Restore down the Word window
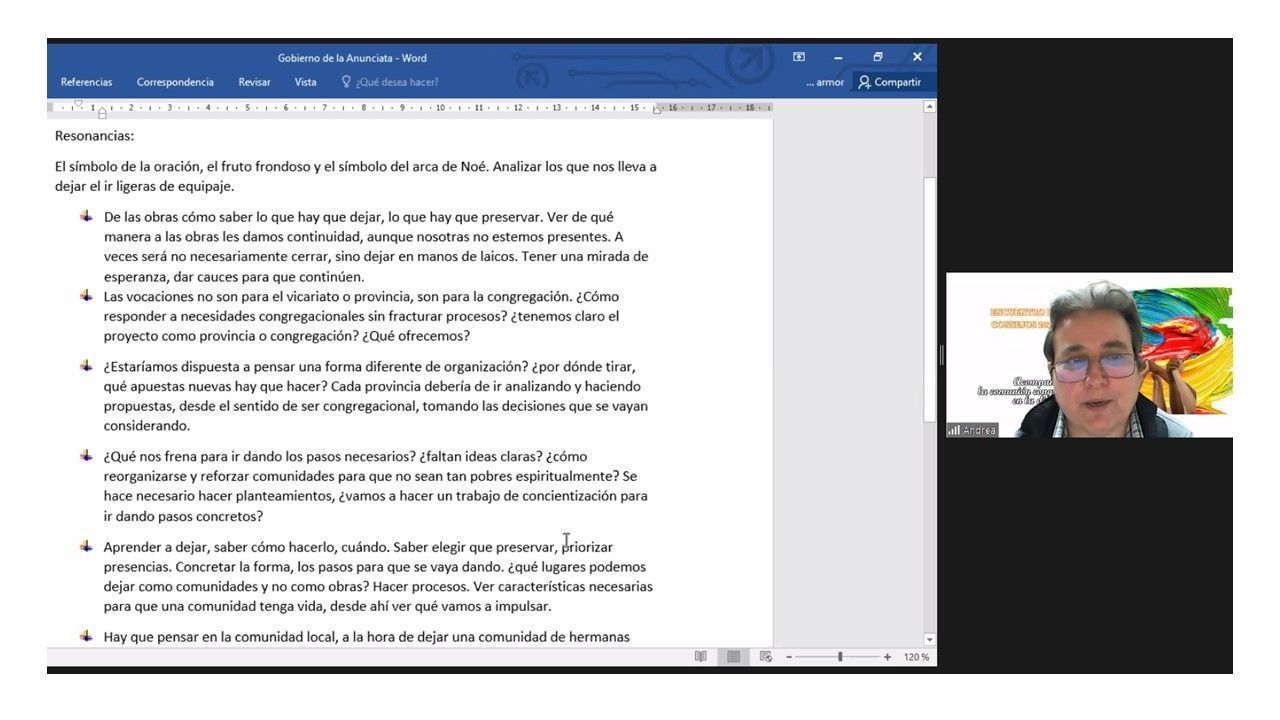Image resolution: width=1280 pixels, height=720 pixels. click(877, 57)
